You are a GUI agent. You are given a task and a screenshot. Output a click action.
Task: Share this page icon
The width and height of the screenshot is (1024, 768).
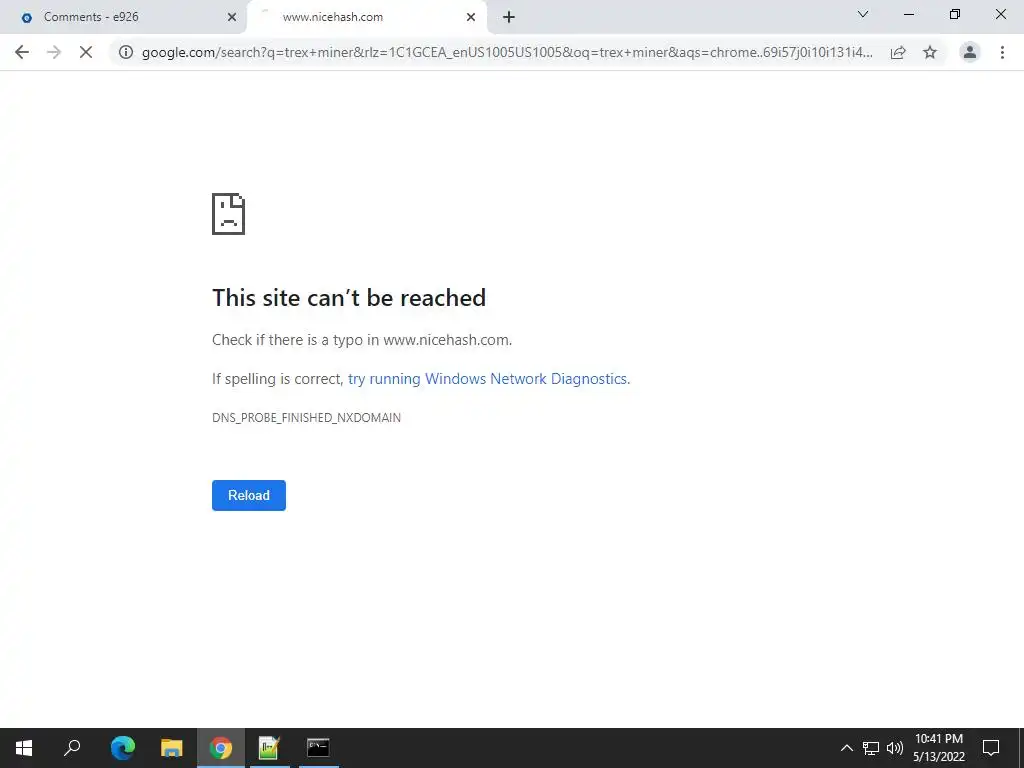coord(898,52)
